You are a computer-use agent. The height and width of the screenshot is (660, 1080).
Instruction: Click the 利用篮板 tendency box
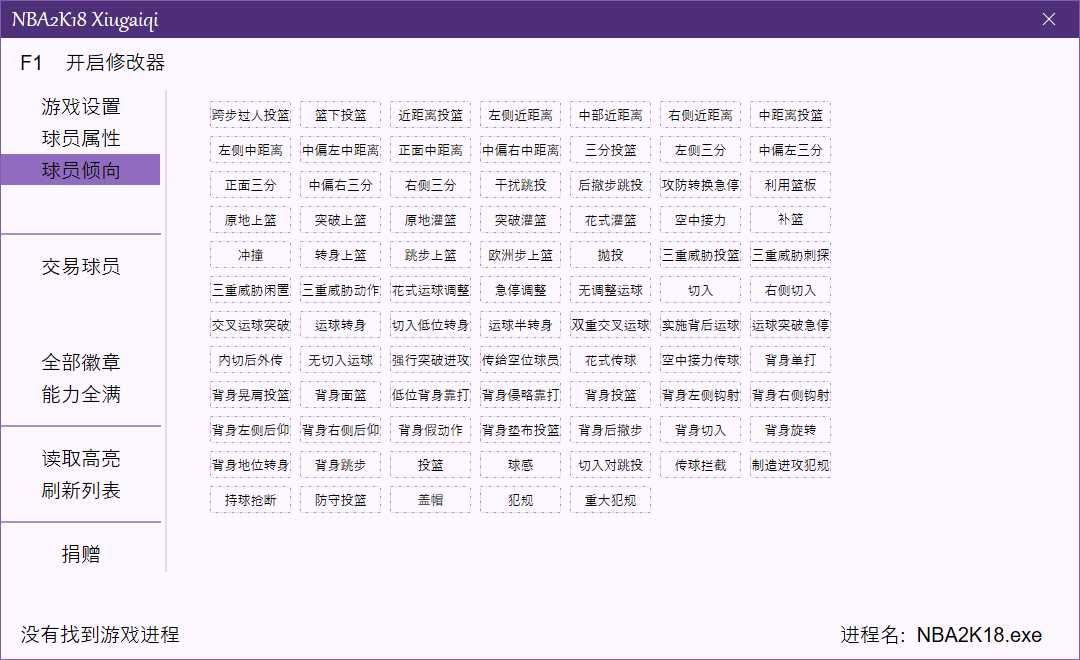(791, 185)
